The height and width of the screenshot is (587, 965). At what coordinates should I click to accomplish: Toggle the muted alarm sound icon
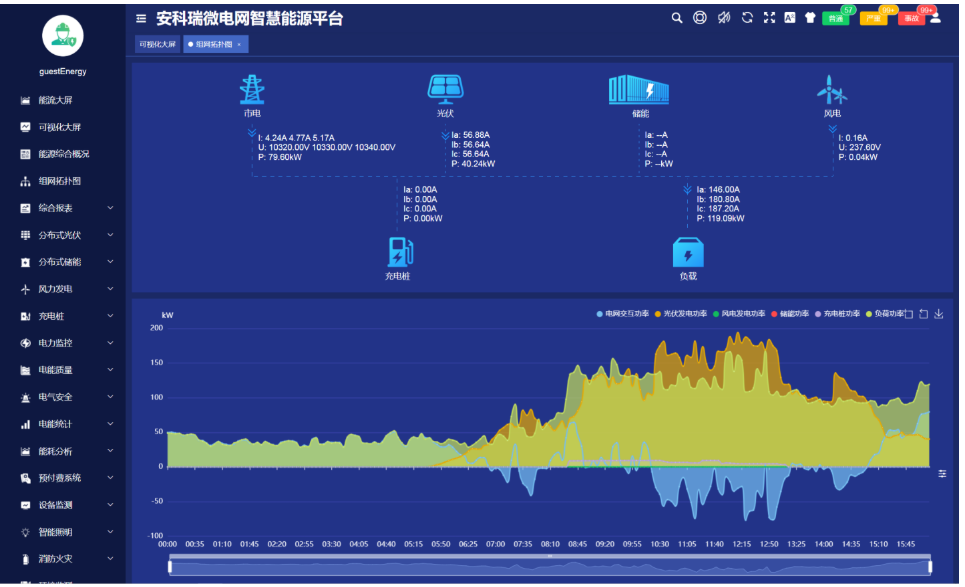(x=724, y=18)
